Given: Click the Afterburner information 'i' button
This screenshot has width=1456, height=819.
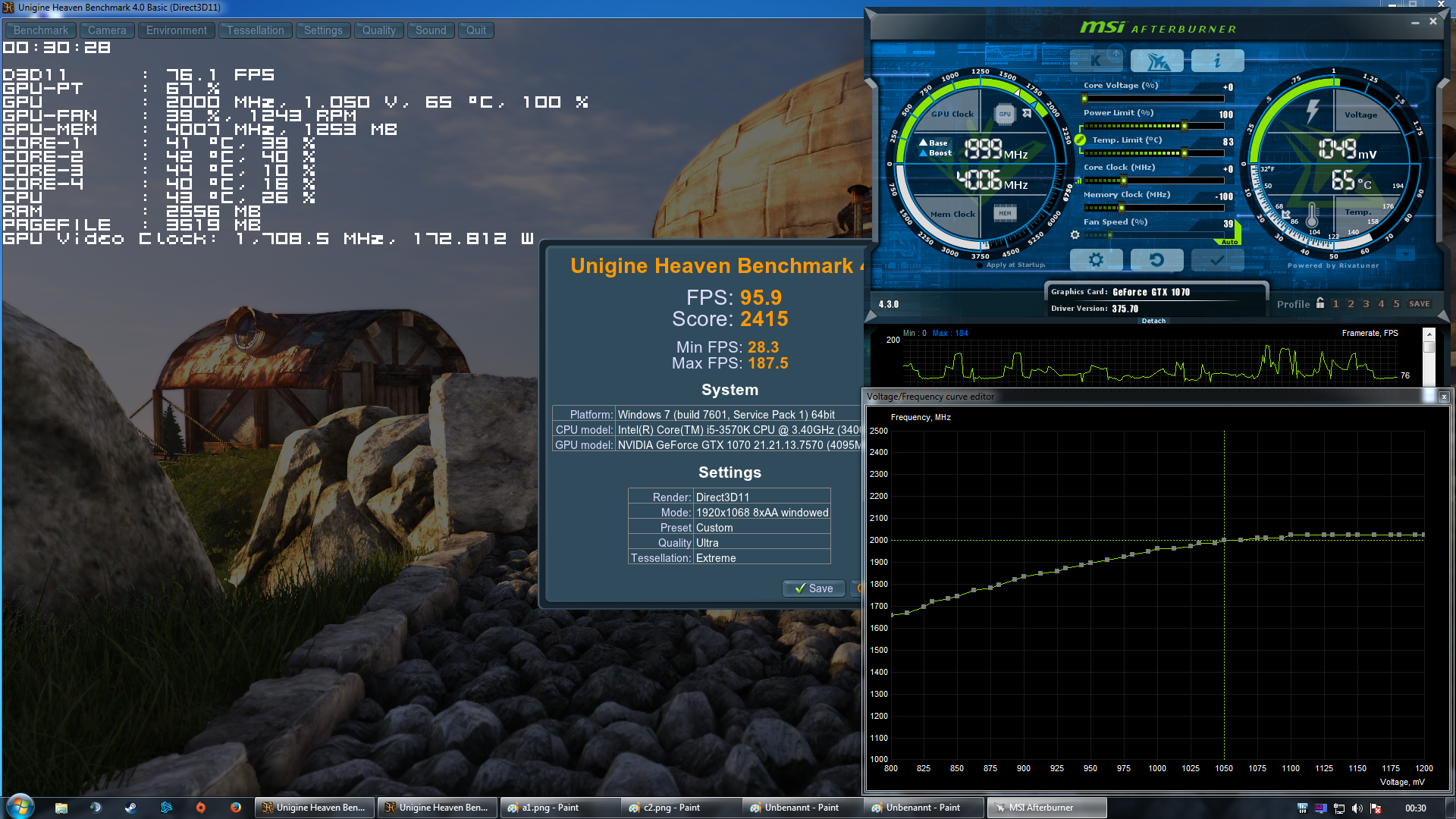Looking at the screenshot, I should coord(1217,61).
